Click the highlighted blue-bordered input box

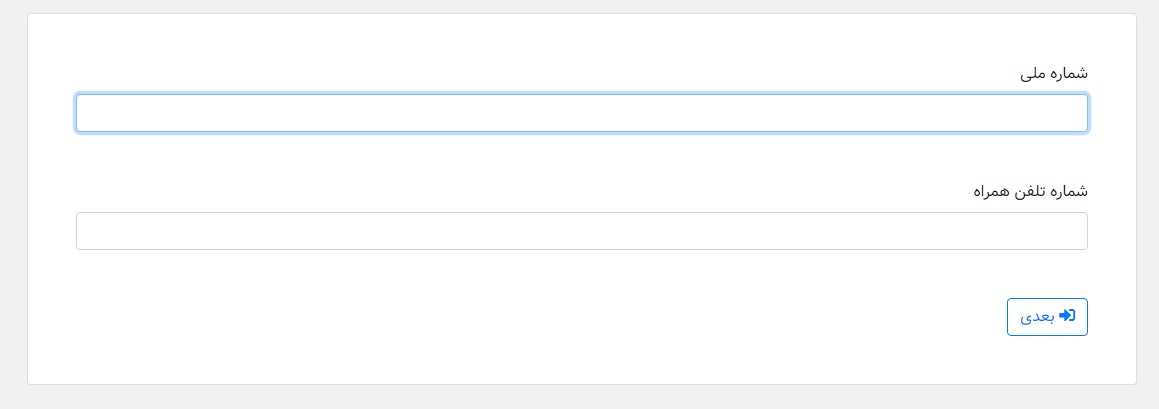coord(582,113)
